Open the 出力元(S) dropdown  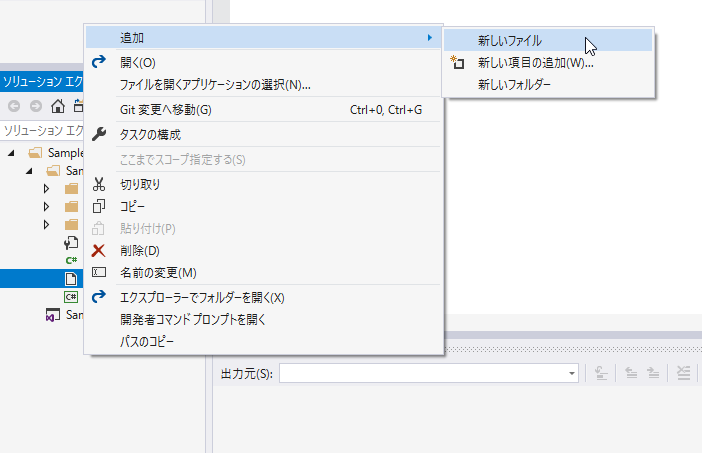tap(572, 373)
